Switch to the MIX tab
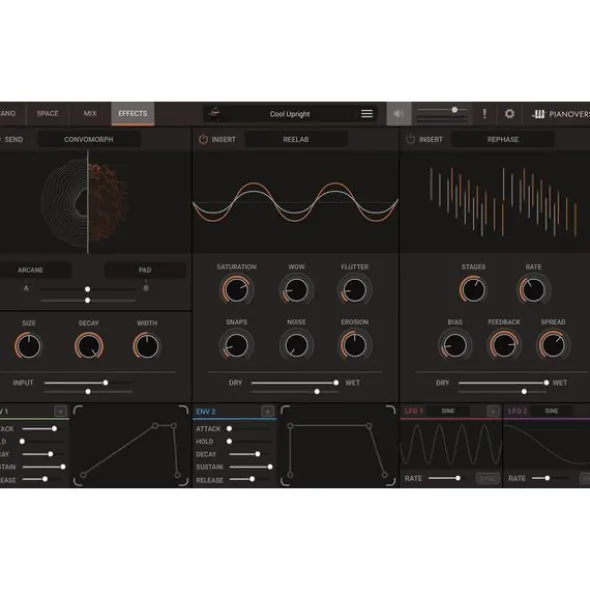The image size is (590, 591). [90, 113]
